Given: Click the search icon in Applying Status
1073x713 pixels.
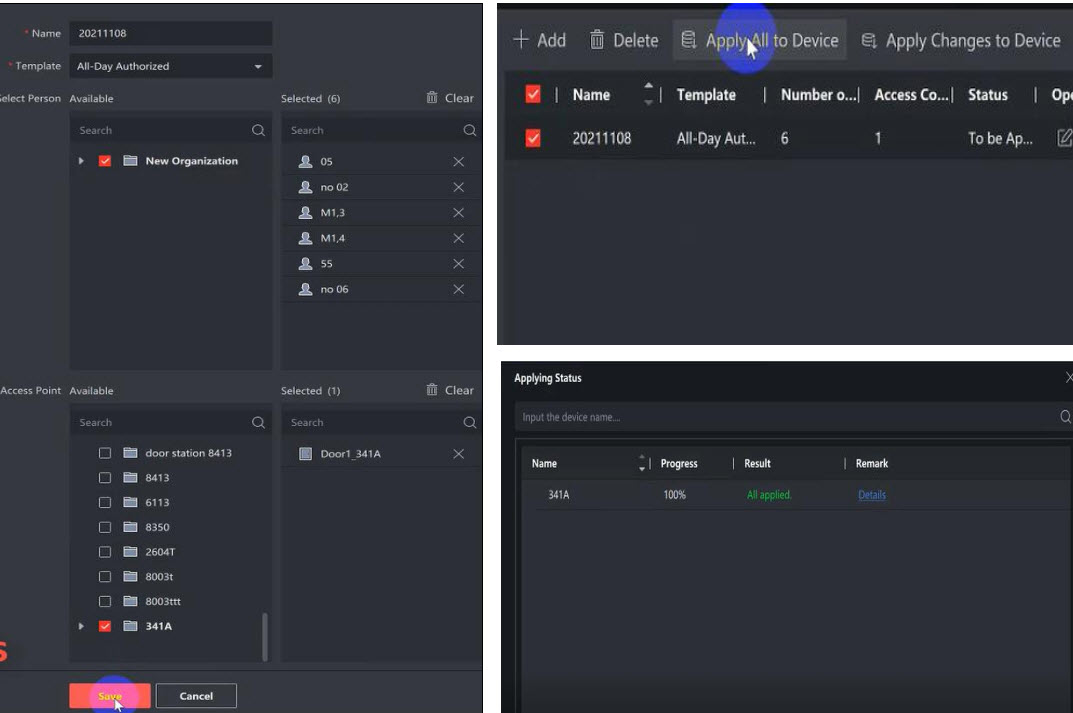Looking at the screenshot, I should coord(1065,417).
